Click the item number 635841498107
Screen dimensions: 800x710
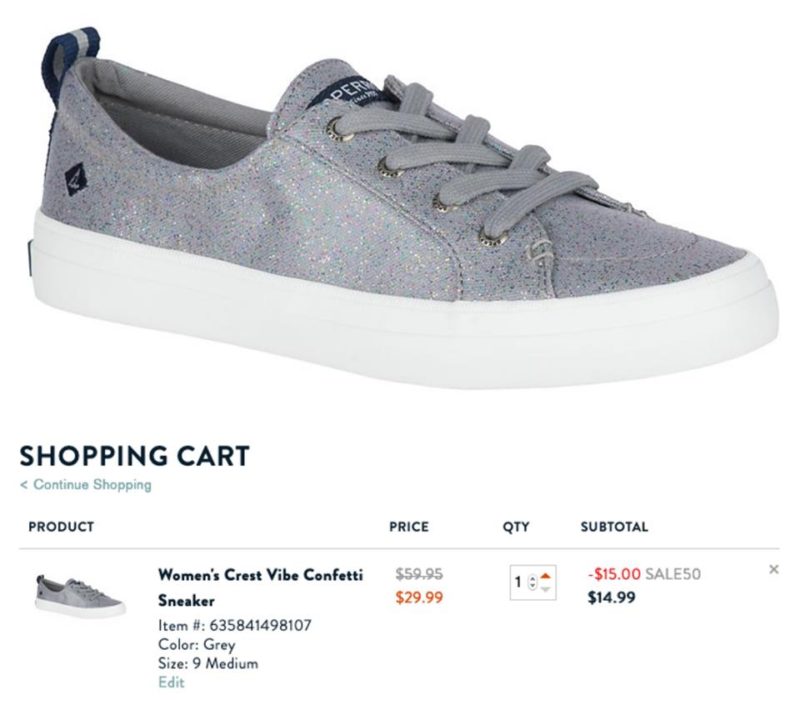[x=260, y=625]
